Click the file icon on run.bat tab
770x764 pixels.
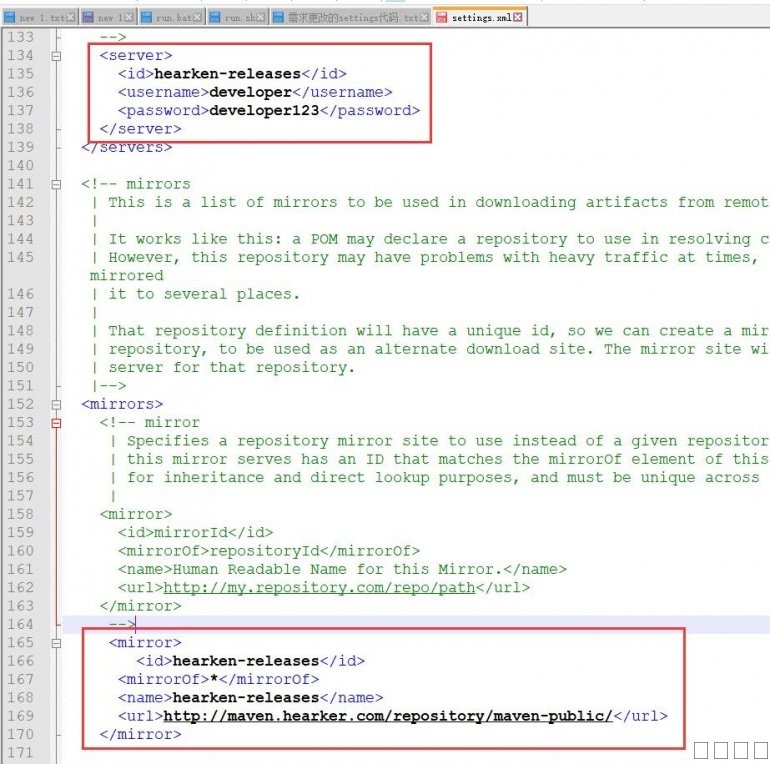147,18
